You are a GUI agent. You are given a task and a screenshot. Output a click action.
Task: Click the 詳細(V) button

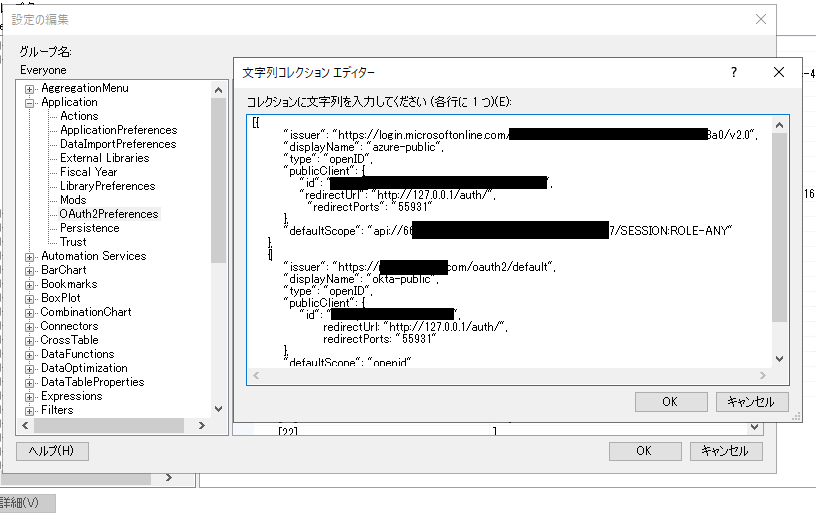pos(26,503)
